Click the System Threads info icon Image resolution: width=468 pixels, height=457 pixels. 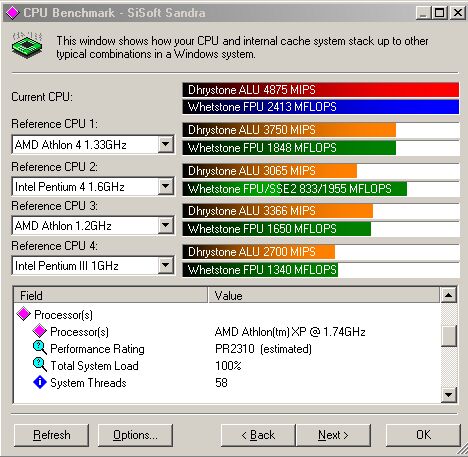click(x=40, y=382)
